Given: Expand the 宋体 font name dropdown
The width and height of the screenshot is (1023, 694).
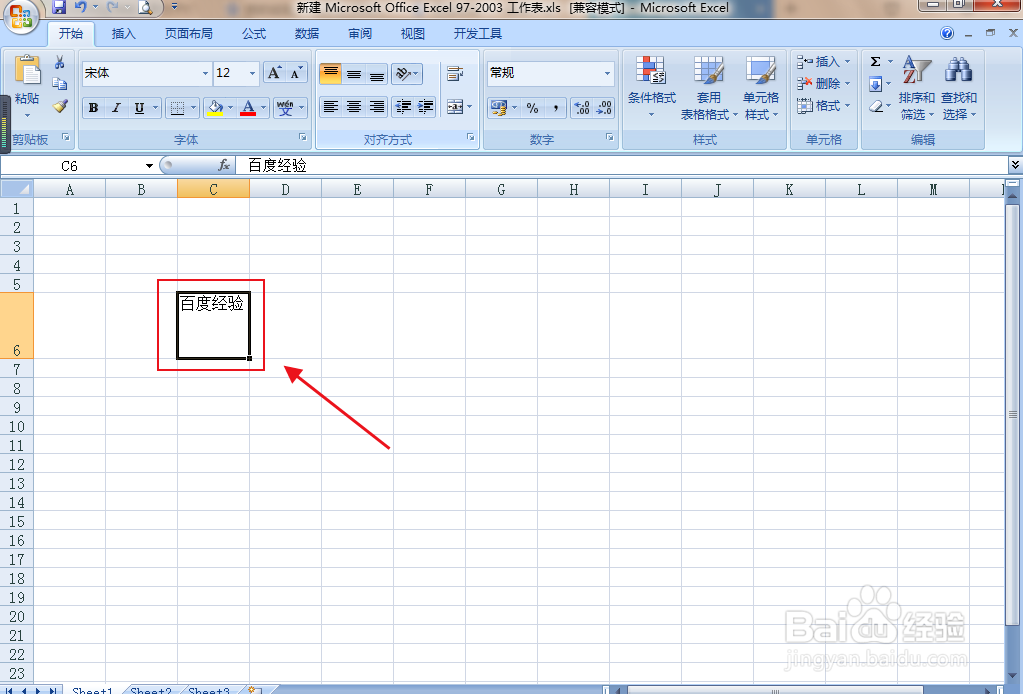Looking at the screenshot, I should [x=205, y=73].
